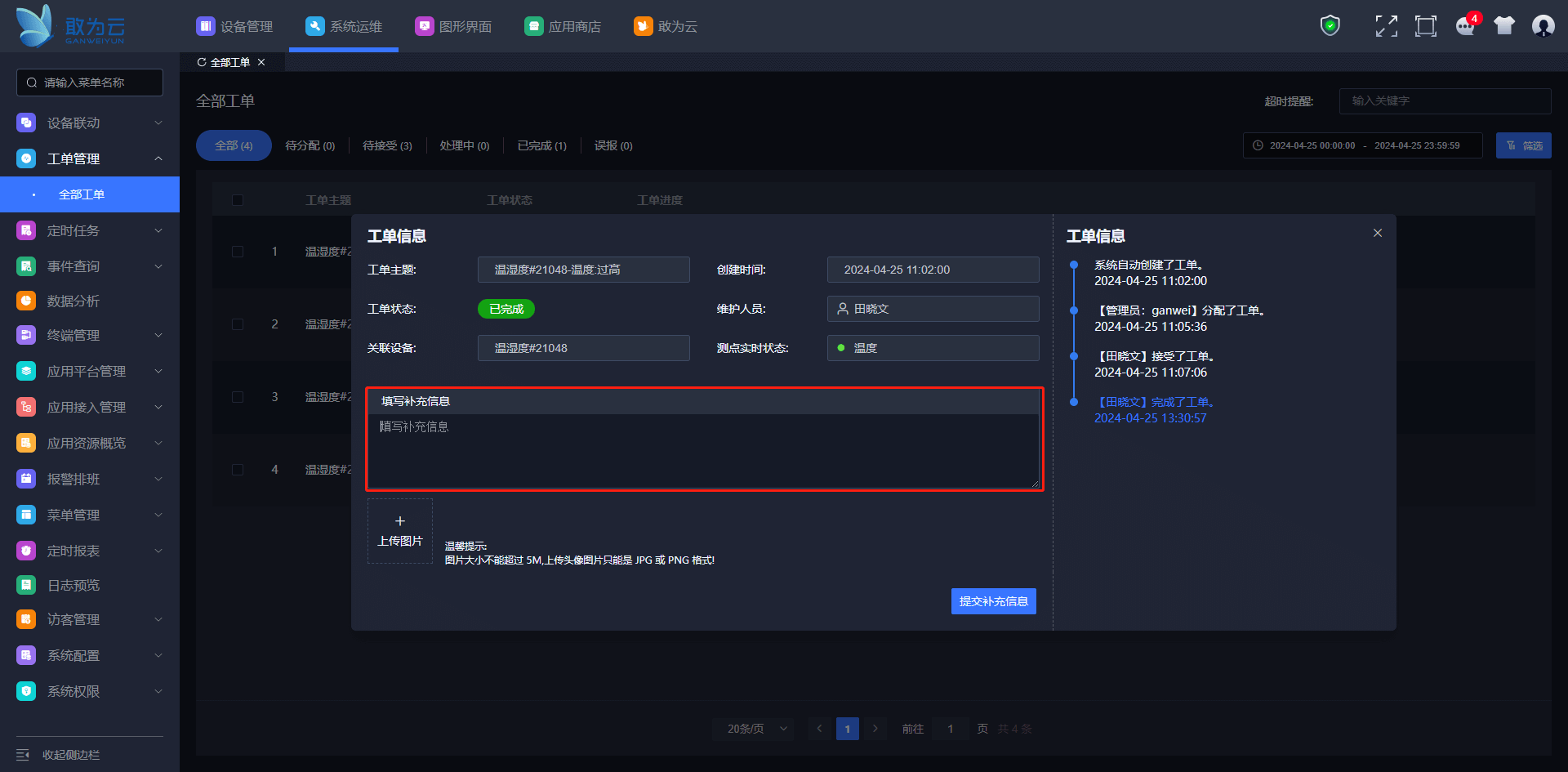Check the checkbox for row 4
1568x772 pixels.
point(238,470)
